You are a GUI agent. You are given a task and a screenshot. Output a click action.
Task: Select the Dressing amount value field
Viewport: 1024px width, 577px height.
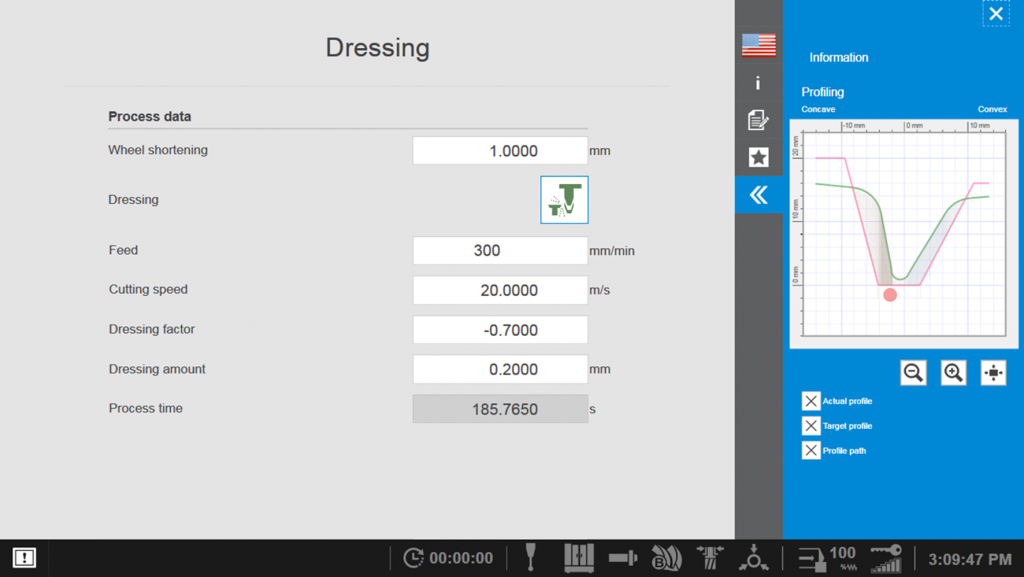point(500,369)
